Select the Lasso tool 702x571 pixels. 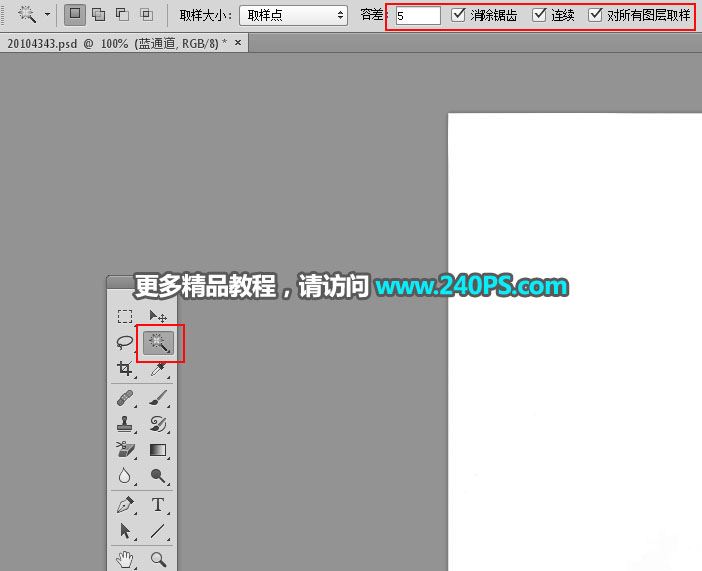coord(125,343)
